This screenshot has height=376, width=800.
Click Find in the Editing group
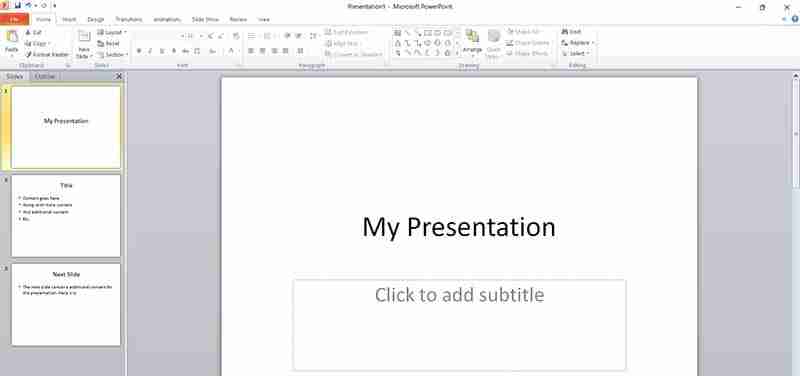571,32
